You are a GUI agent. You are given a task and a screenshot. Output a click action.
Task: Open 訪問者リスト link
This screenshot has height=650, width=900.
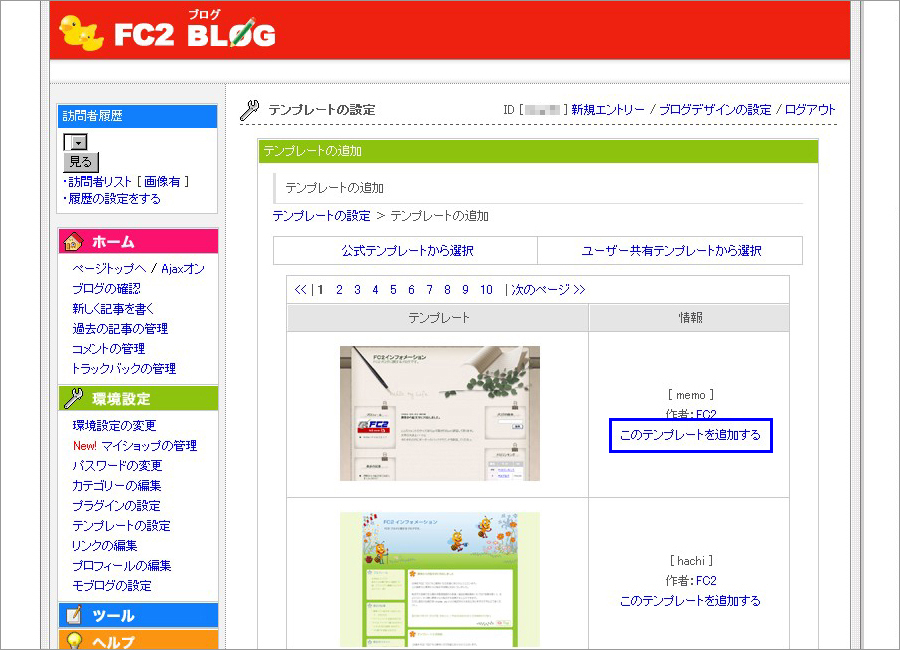tap(100, 181)
